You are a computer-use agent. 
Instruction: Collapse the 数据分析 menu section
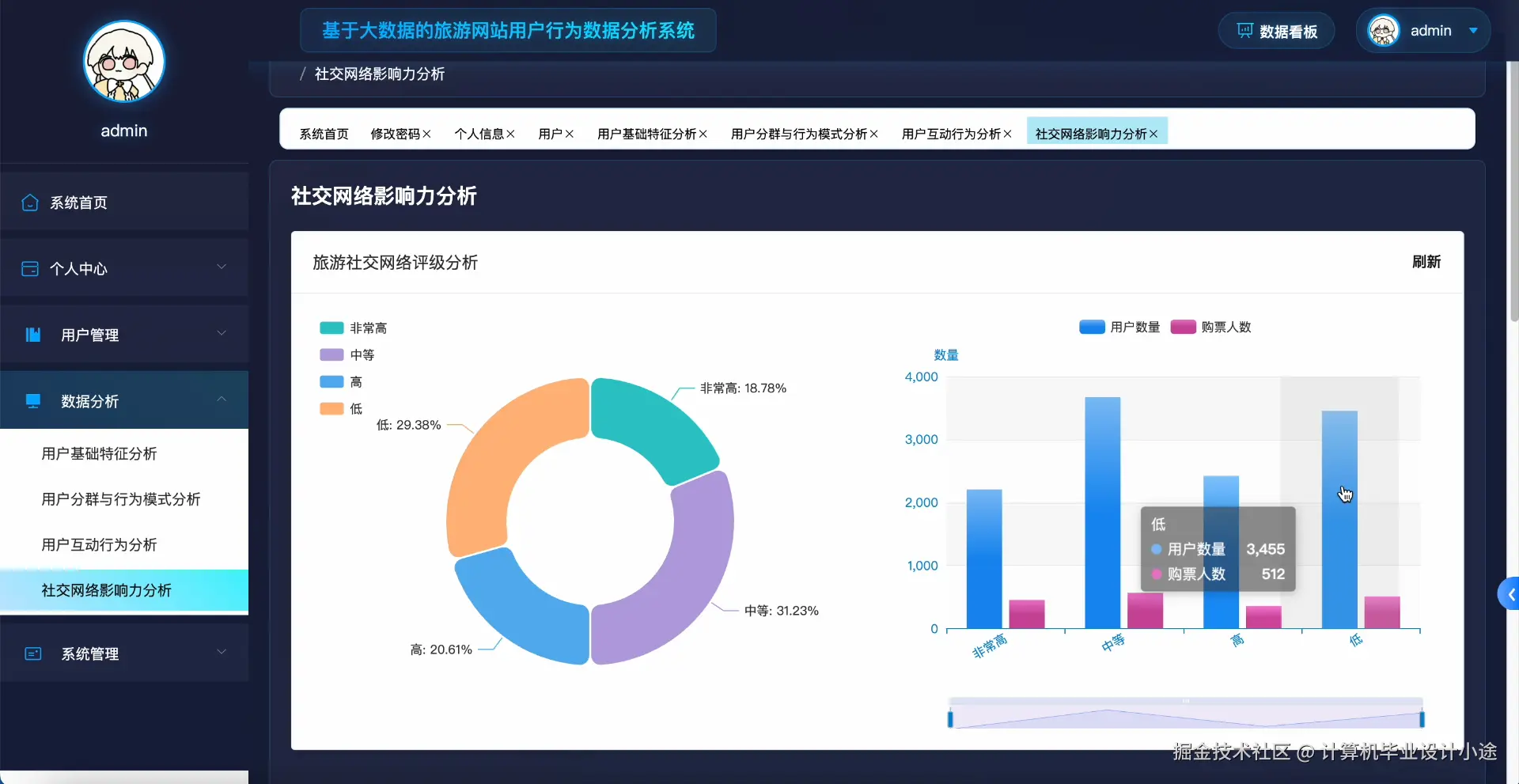[222, 400]
